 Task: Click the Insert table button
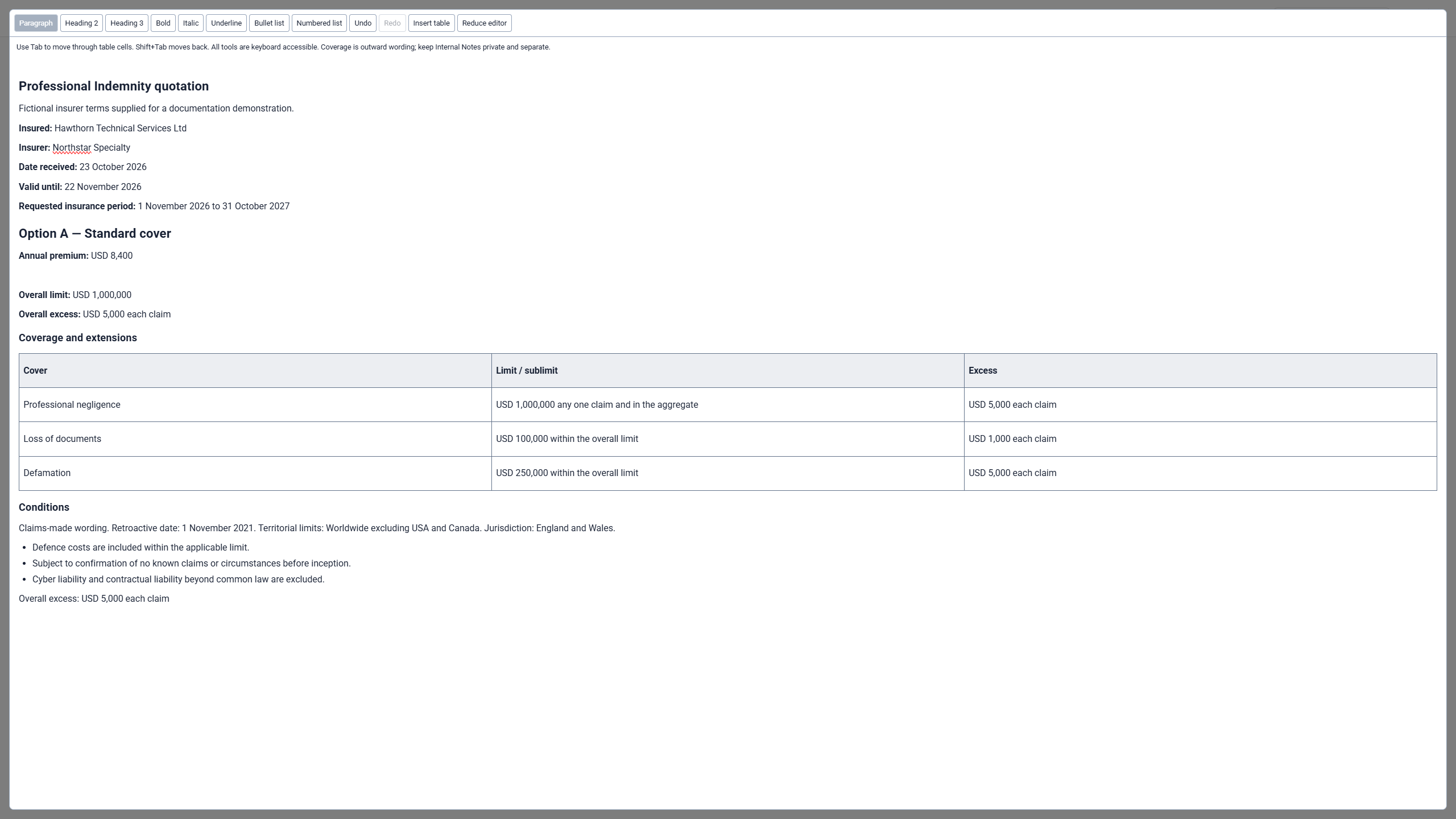(x=431, y=23)
